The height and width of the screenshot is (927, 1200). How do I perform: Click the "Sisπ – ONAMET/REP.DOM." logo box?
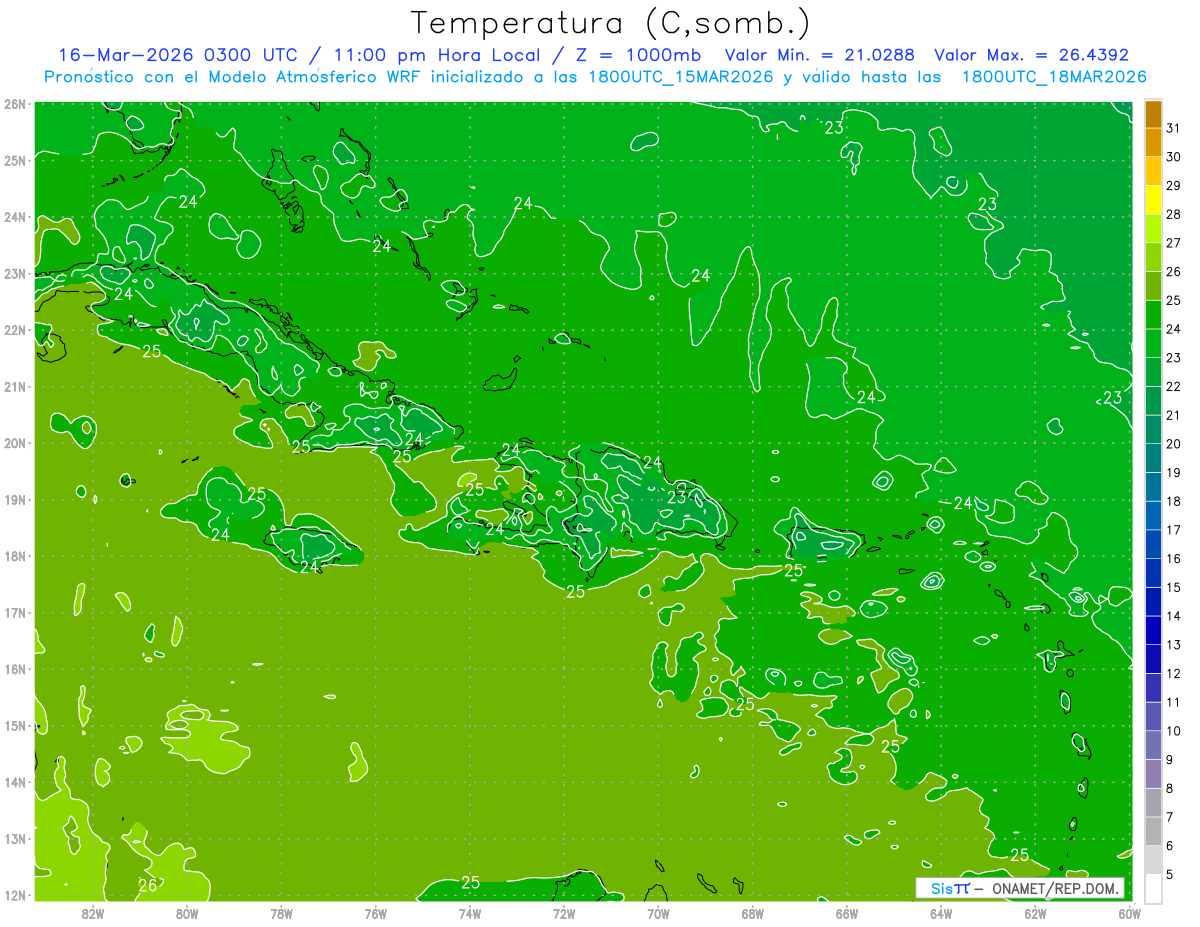[1020, 888]
